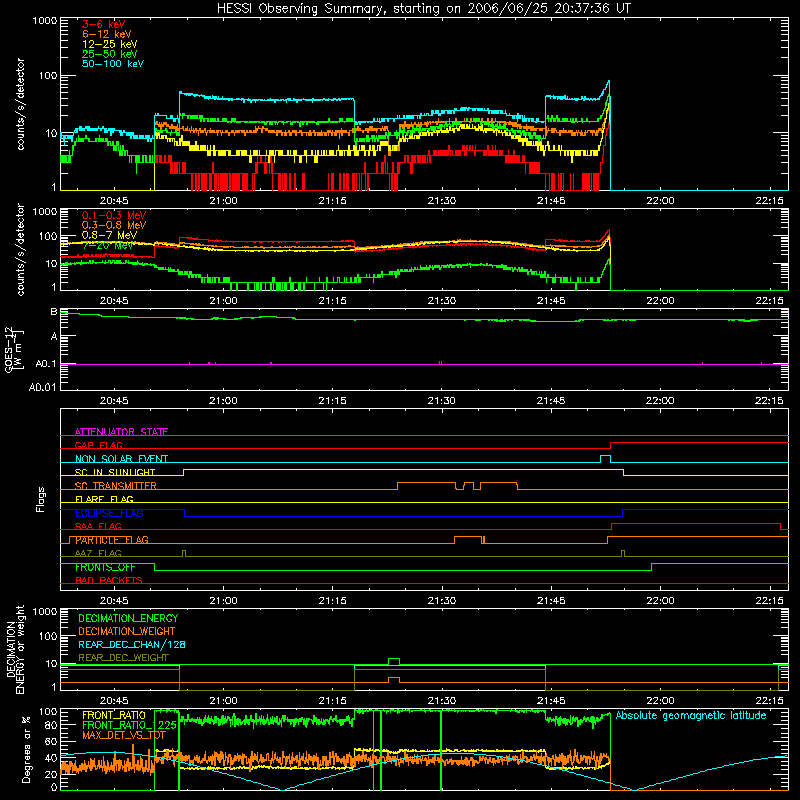Click the yellow 12-25 keV legend entry
The height and width of the screenshot is (800, 800).
(110, 44)
